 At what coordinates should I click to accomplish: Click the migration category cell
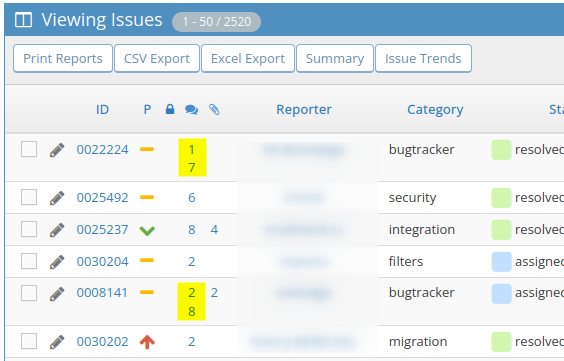tap(418, 342)
